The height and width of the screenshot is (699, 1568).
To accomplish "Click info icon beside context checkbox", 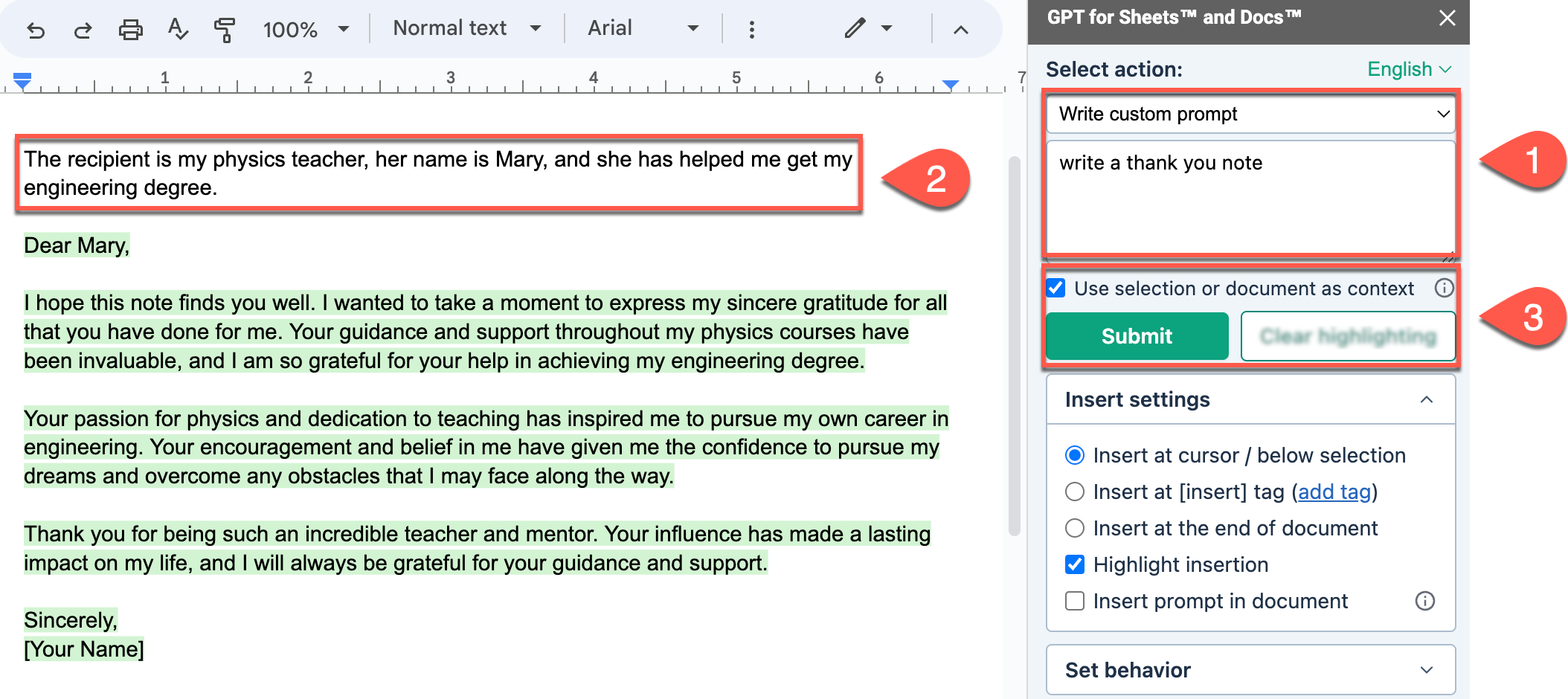I will [x=1444, y=289].
